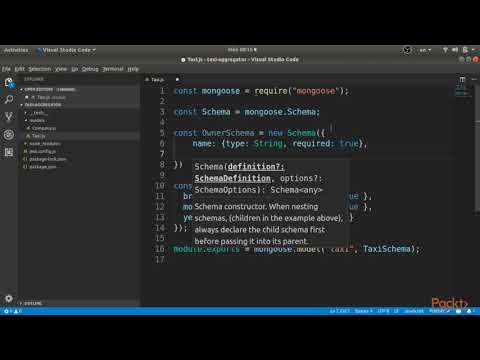Image resolution: width=480 pixels, height=360 pixels.
Task: Click the clock in top bar
Action: point(242,50)
